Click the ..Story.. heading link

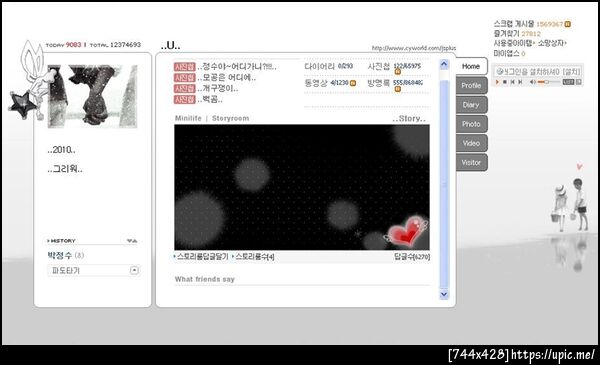pyautogui.click(x=409, y=118)
